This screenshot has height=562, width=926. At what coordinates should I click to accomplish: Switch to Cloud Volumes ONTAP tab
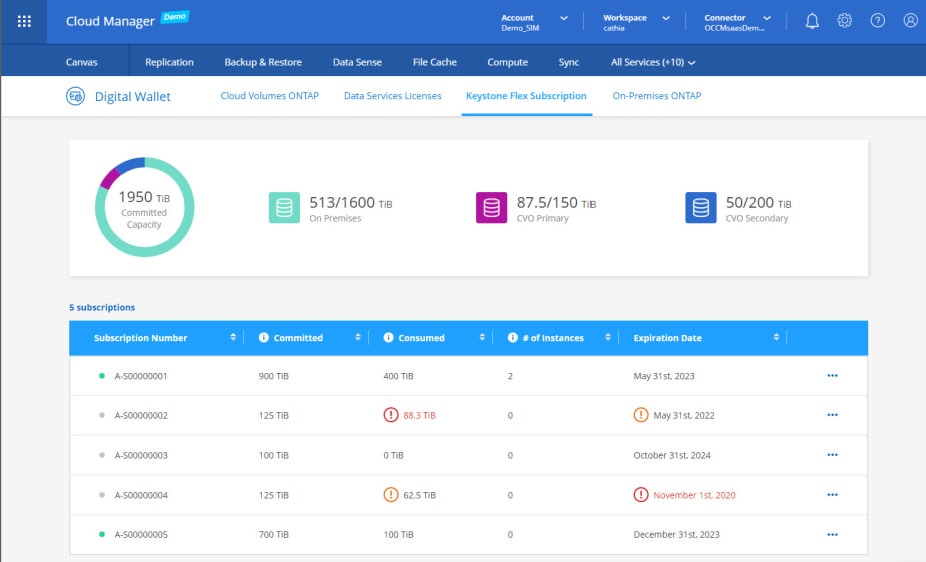pos(269,96)
